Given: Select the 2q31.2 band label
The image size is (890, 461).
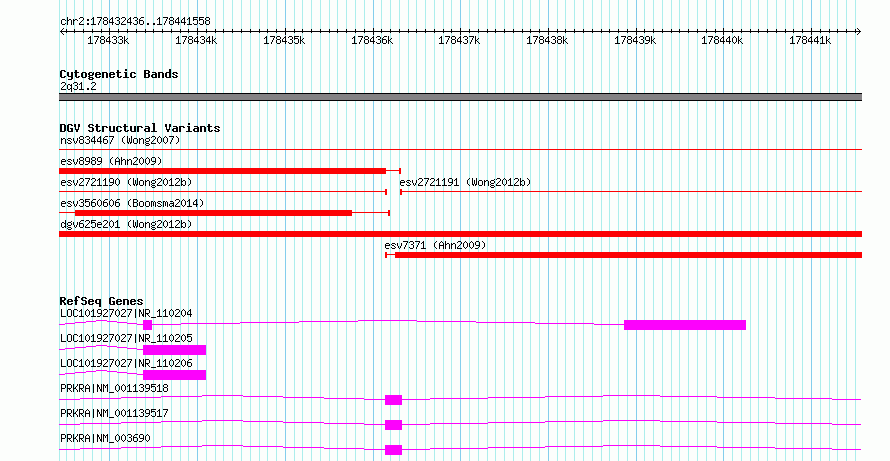Looking at the screenshot, I should 78,86.
